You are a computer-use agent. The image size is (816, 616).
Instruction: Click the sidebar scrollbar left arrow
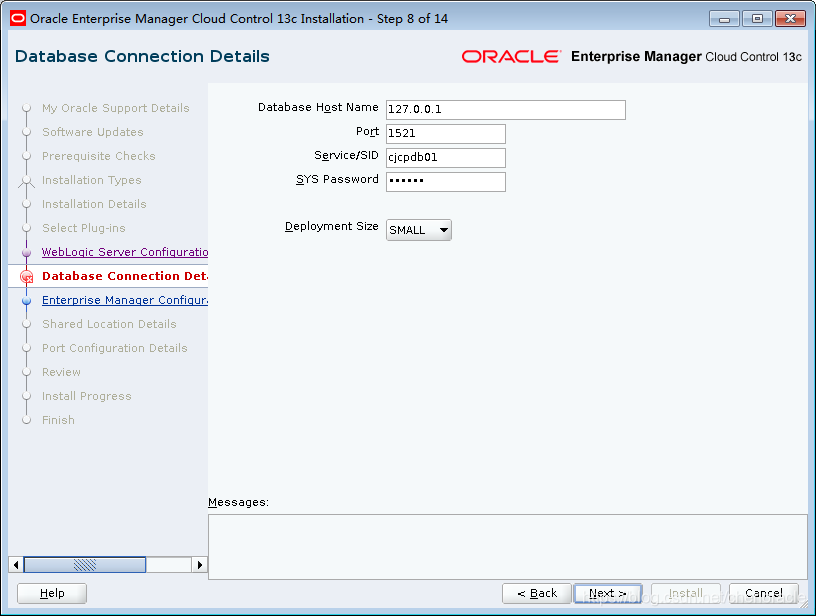coord(16,564)
